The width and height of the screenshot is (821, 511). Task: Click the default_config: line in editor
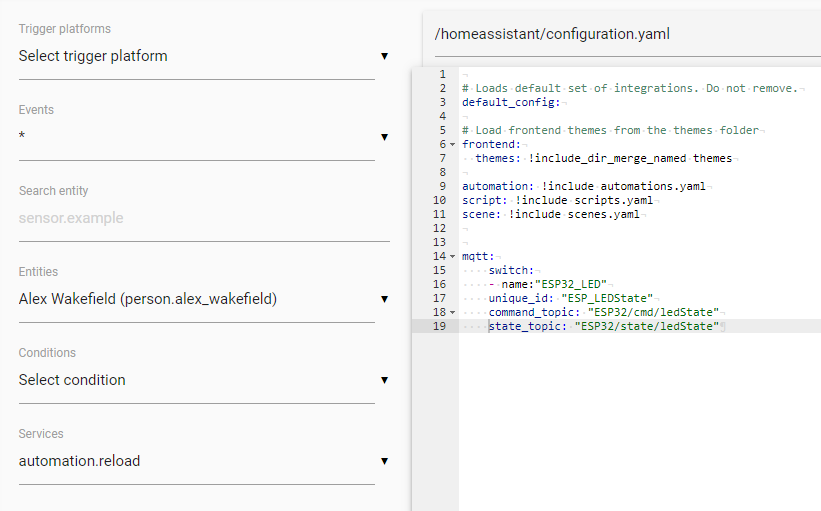coord(511,102)
